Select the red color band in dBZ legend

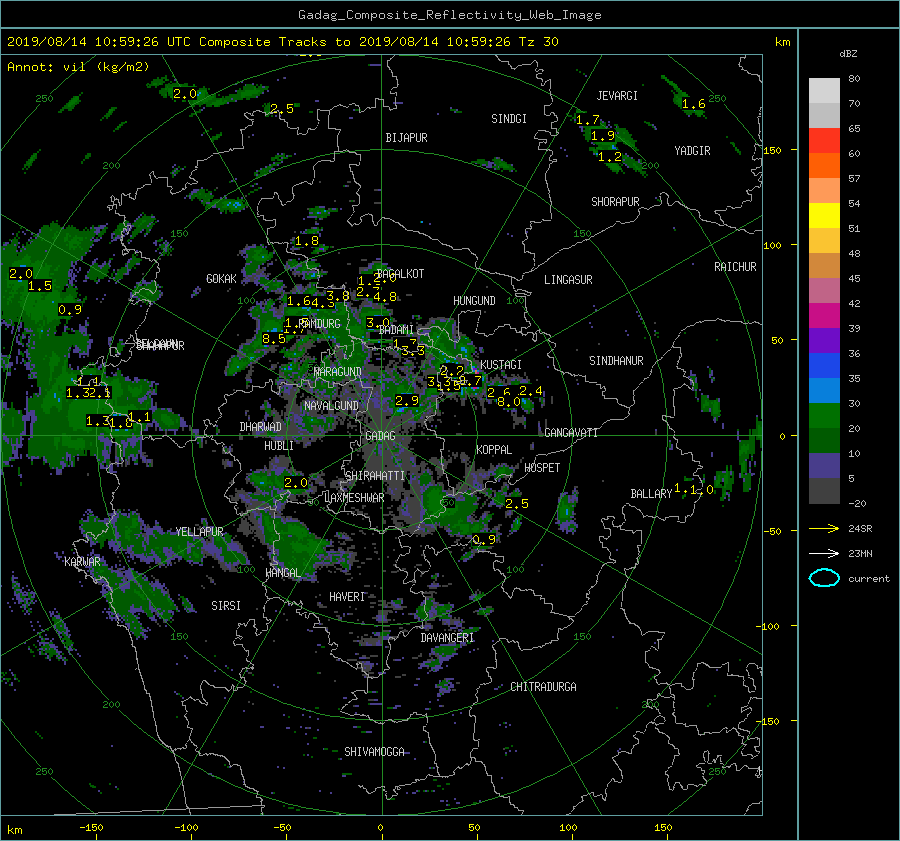tap(824, 140)
